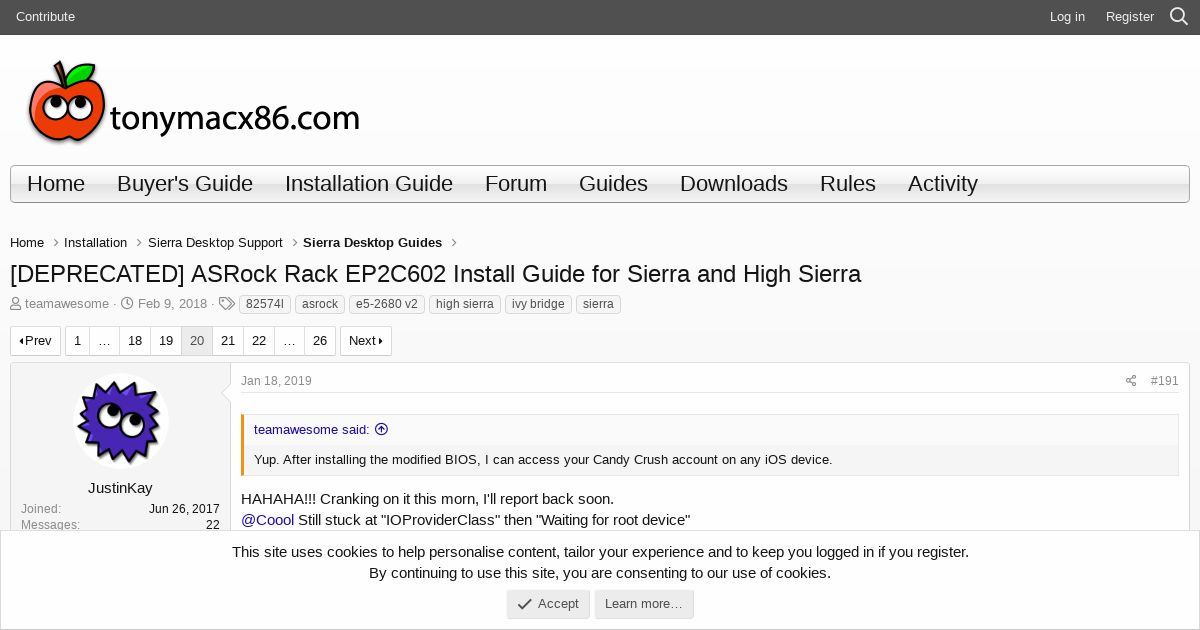The height and width of the screenshot is (630, 1200).
Task: Open post number #191 permalink
Action: 1164,381
